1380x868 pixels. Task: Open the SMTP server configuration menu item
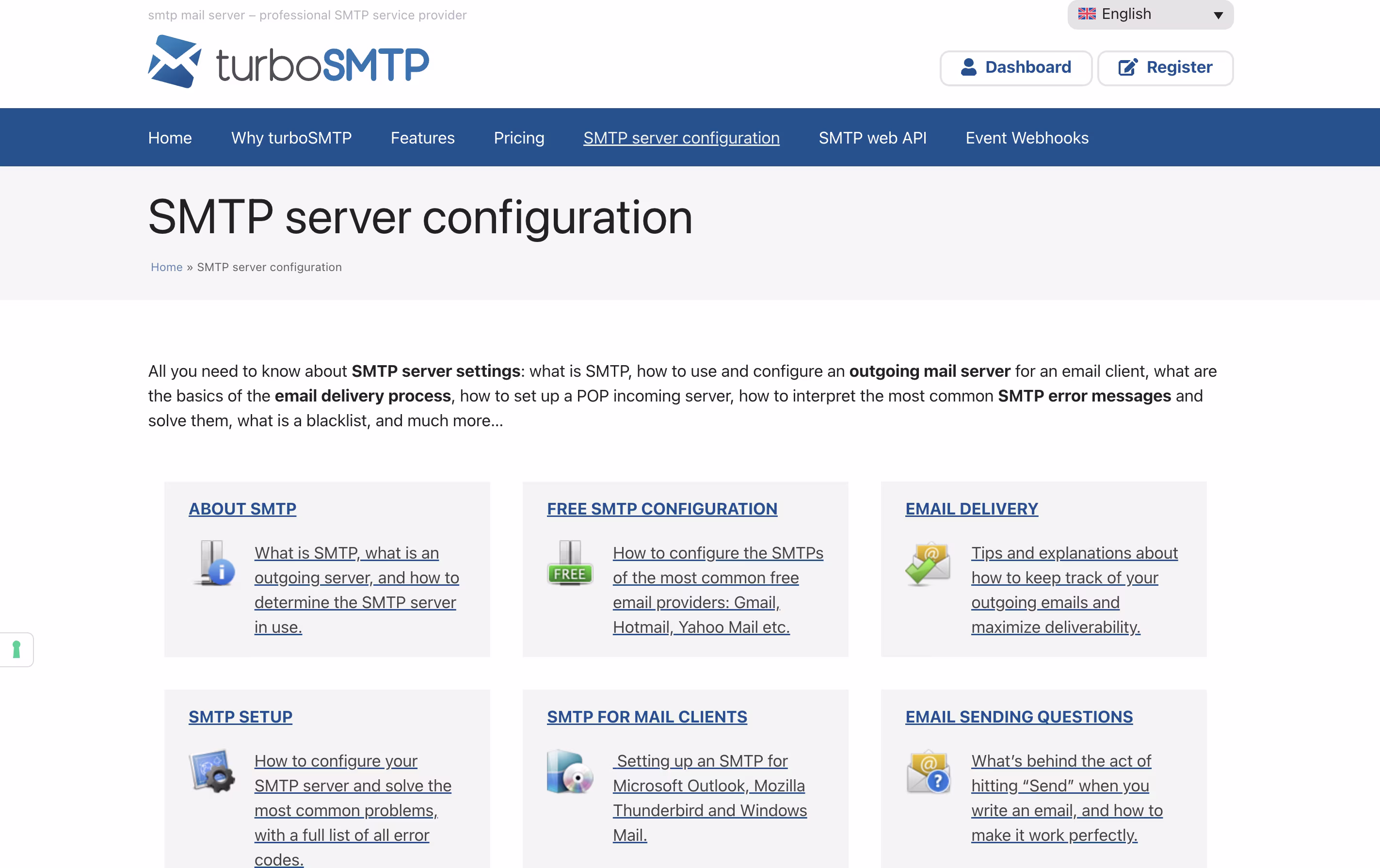[681, 138]
